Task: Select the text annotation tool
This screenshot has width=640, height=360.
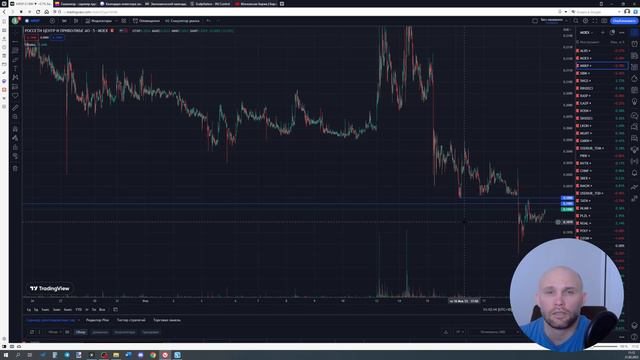Action: pos(15,69)
